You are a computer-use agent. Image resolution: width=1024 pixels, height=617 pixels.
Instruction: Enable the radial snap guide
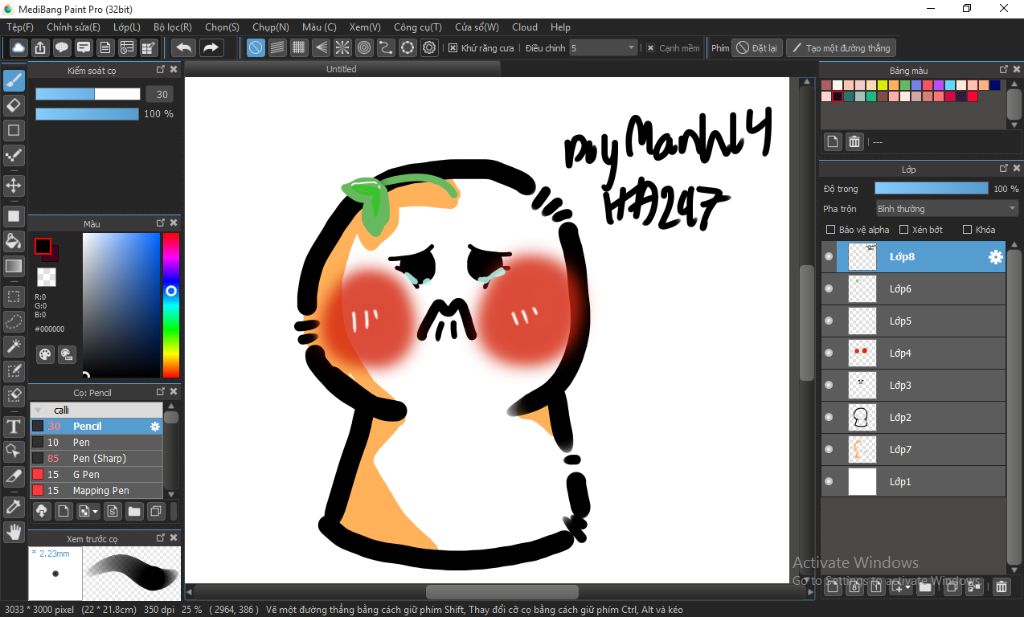click(x=342, y=48)
